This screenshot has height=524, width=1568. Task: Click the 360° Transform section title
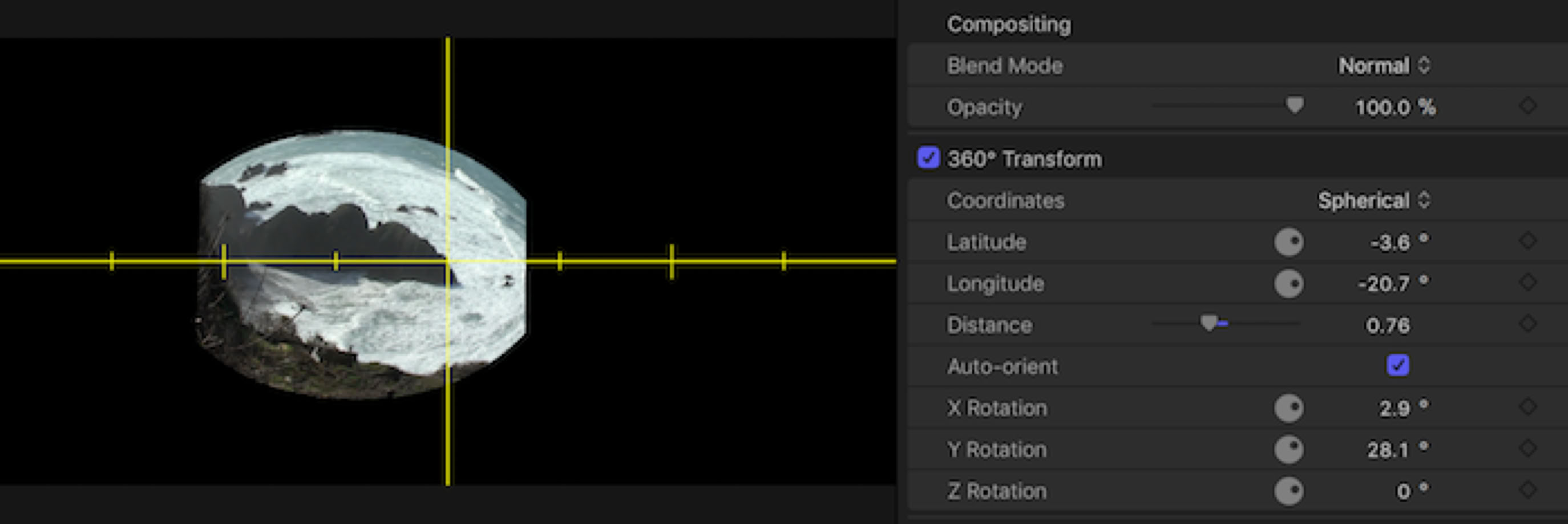click(1024, 159)
